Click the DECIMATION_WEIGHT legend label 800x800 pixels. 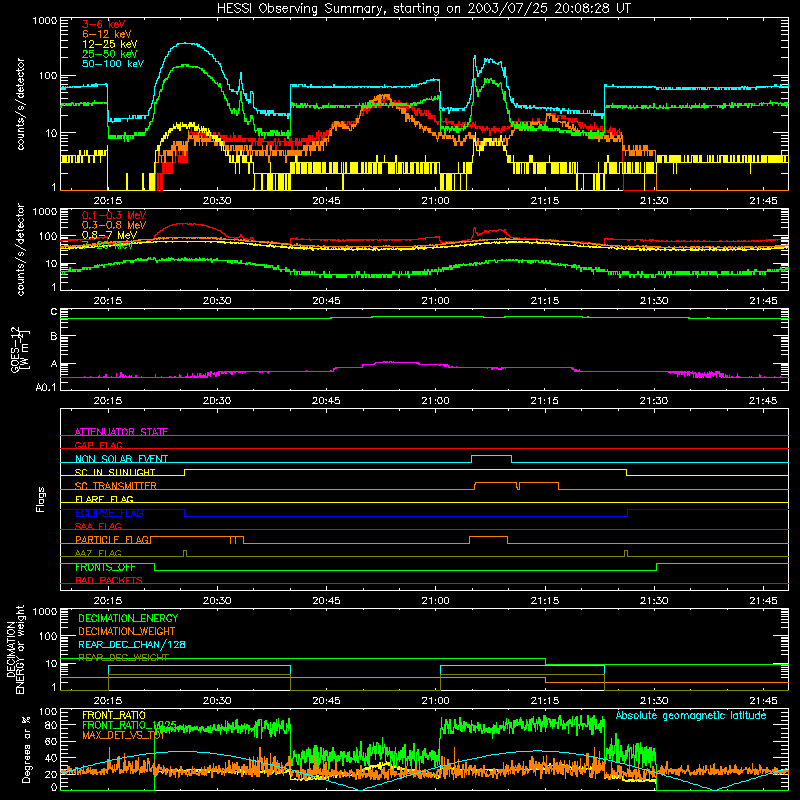tap(127, 631)
